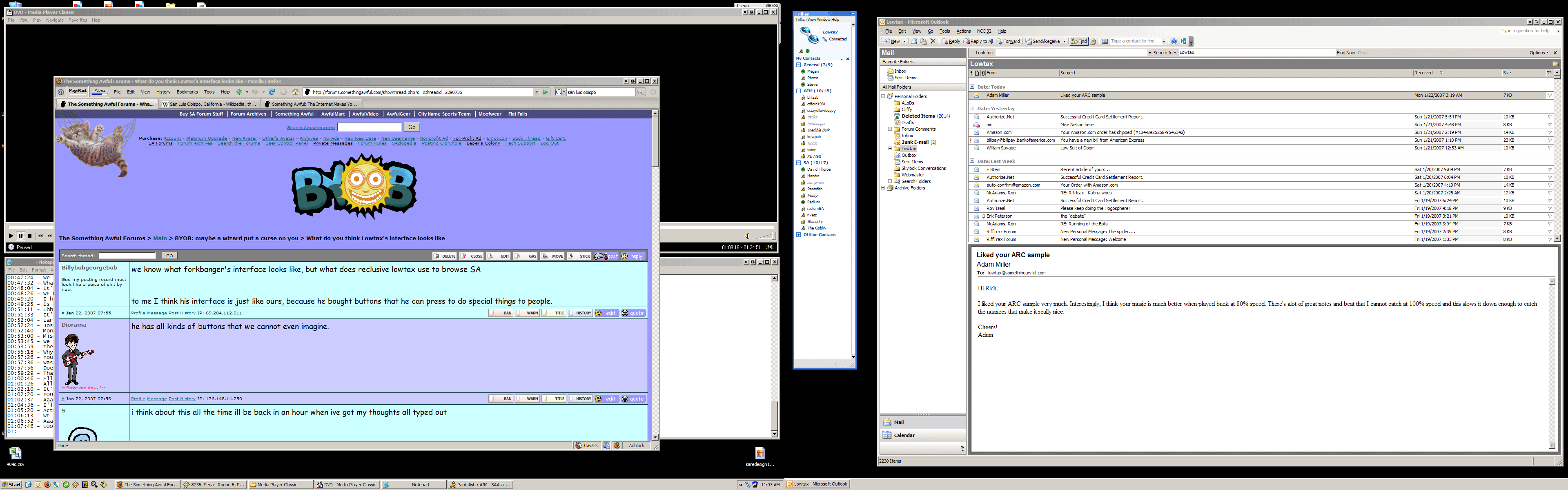
Task: Click Stop in Media Player Classic
Action: (30, 236)
